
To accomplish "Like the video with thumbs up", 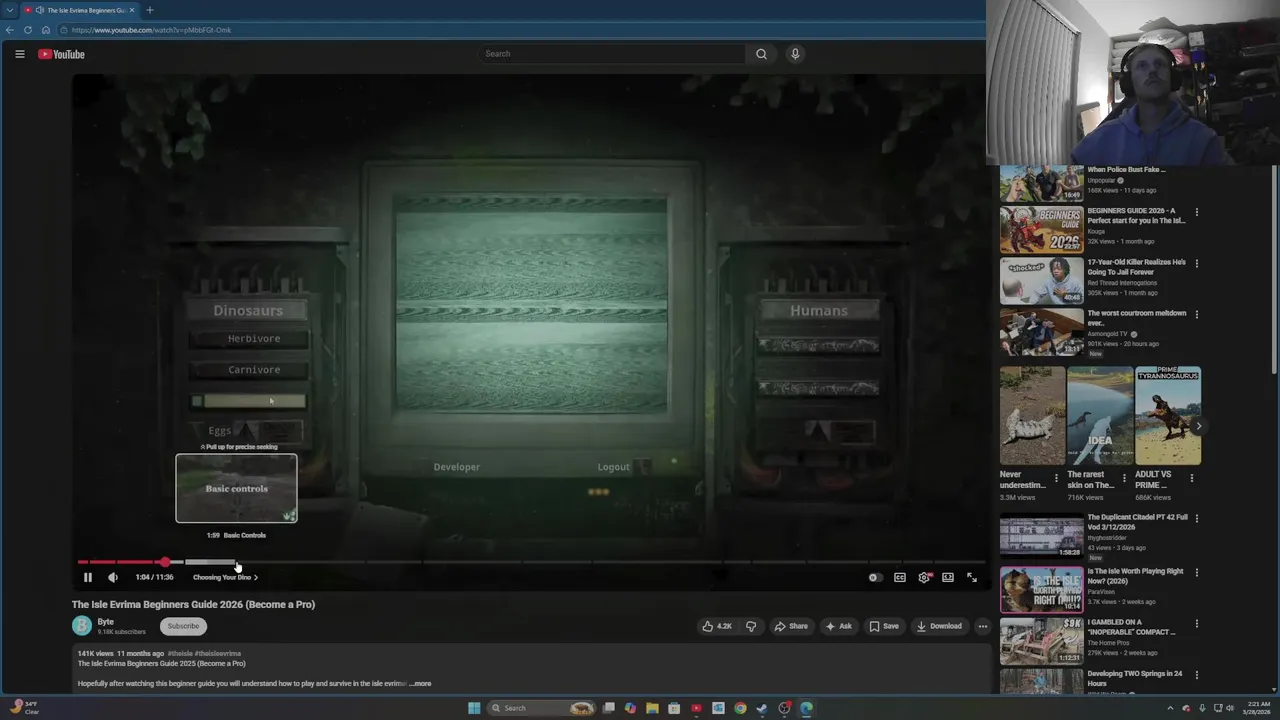I will coord(717,626).
